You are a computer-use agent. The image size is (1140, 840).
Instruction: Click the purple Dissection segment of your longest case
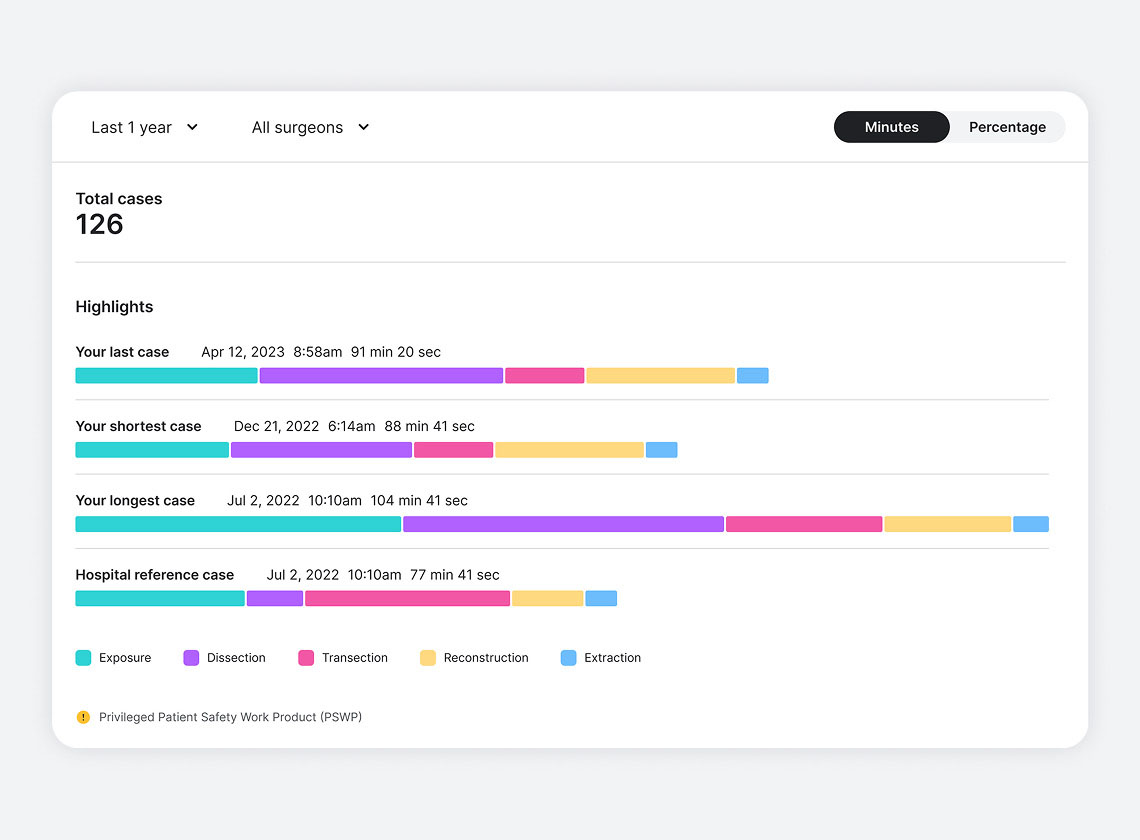(x=562, y=523)
